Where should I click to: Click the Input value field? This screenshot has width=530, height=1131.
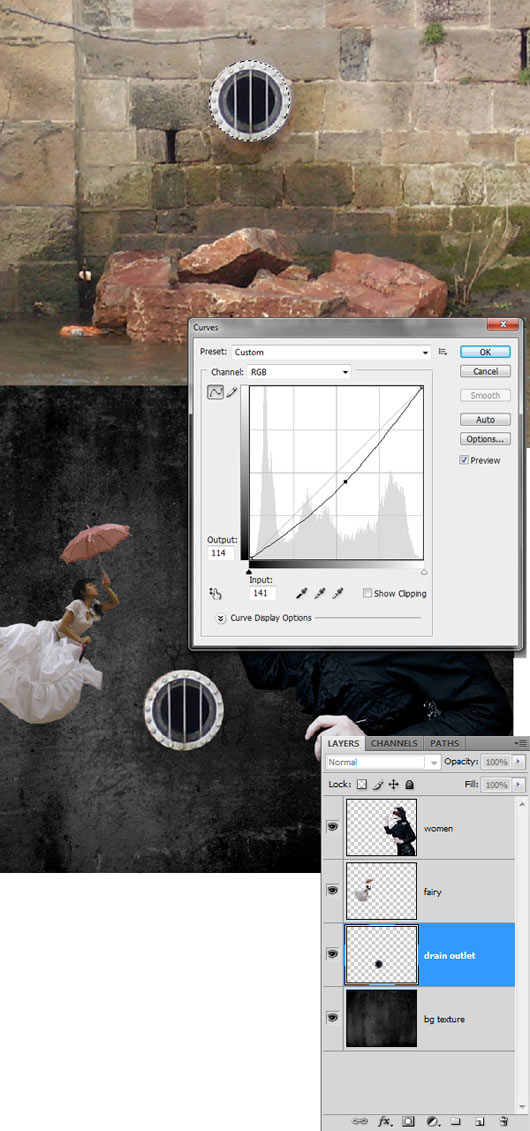coord(262,594)
